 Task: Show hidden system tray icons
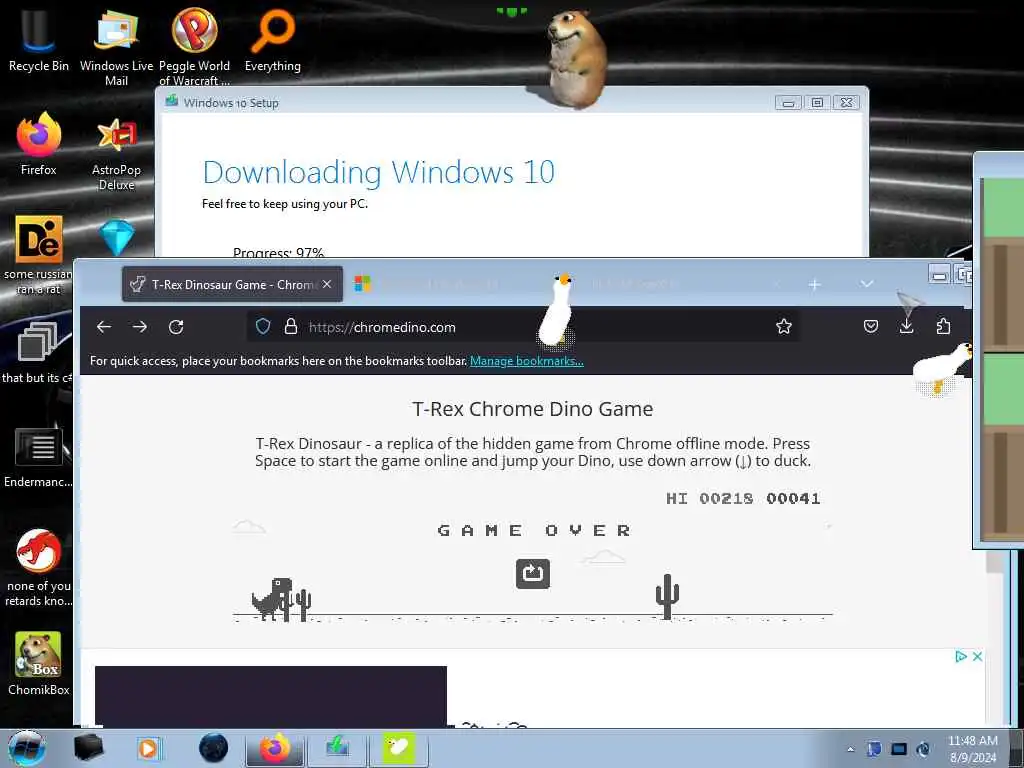click(850, 750)
